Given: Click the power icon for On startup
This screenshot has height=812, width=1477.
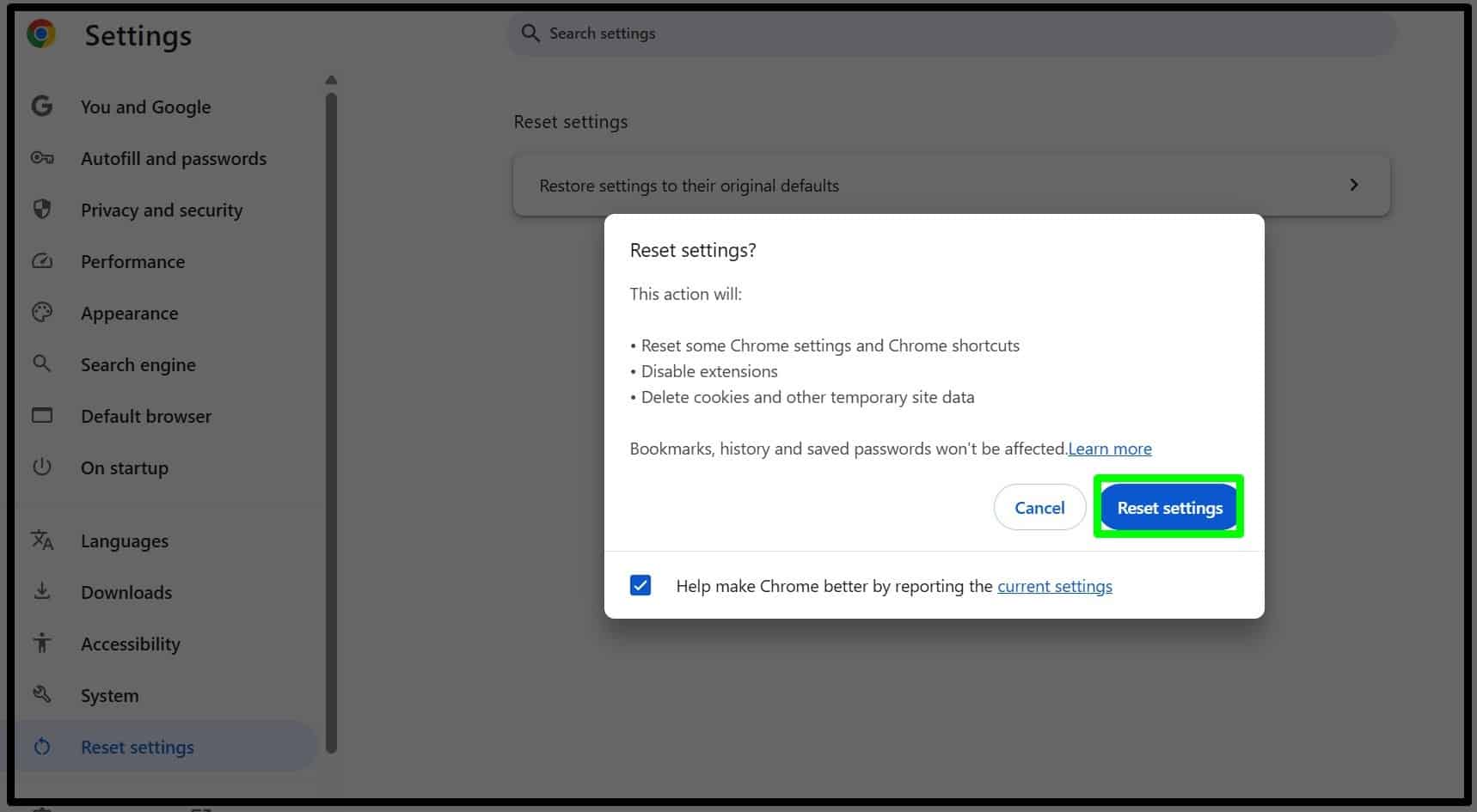Looking at the screenshot, I should (42, 467).
